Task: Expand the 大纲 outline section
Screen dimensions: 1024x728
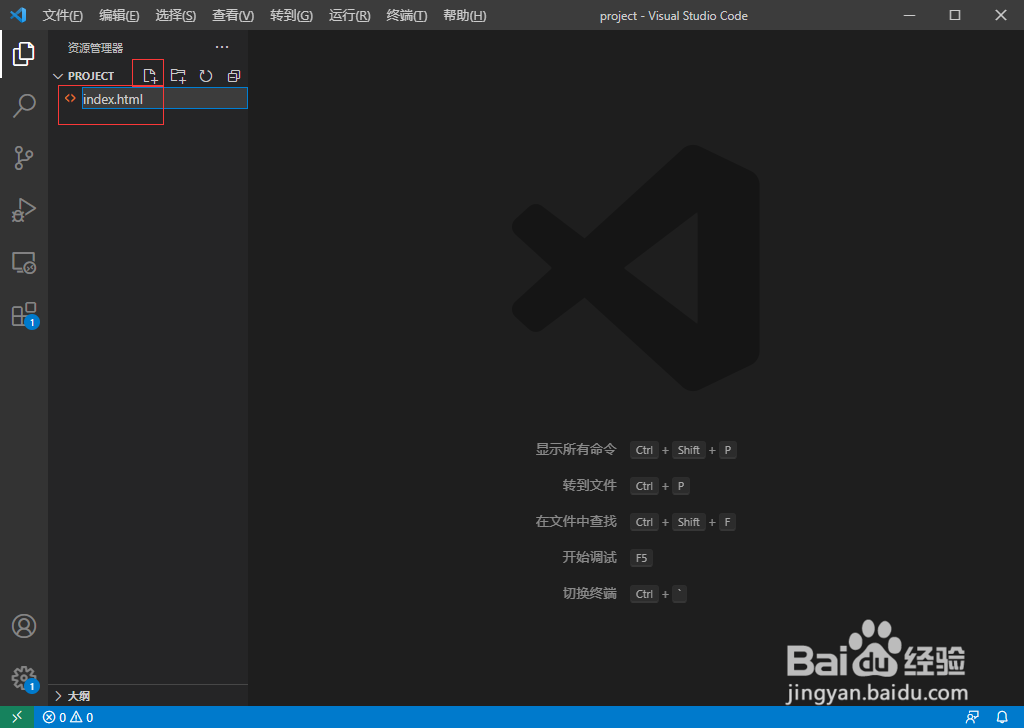Action: click(x=72, y=696)
